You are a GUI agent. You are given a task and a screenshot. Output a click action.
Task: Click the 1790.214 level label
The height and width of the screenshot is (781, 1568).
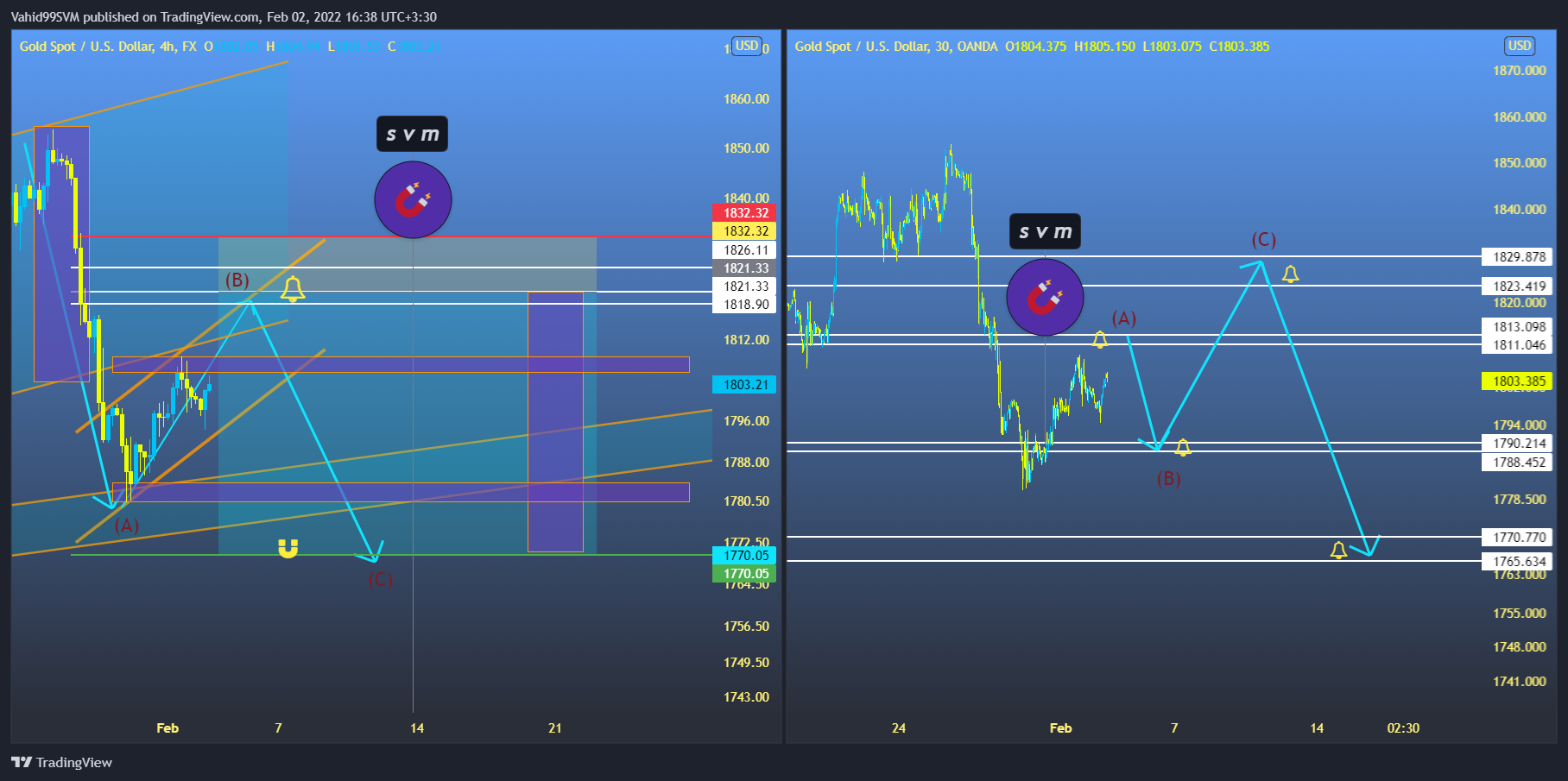pyautogui.click(x=1517, y=444)
